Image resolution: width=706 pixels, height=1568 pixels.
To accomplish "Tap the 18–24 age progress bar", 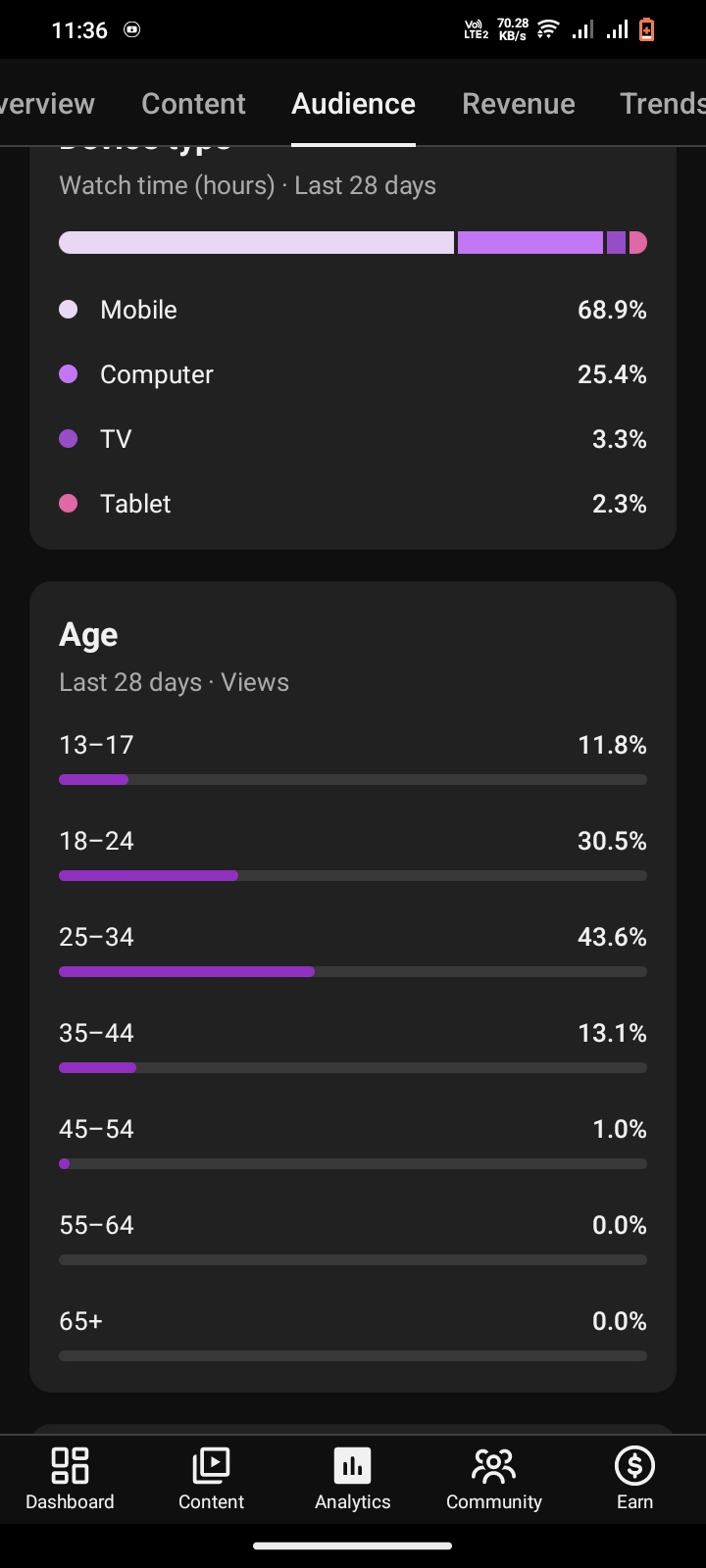I will click(x=353, y=876).
